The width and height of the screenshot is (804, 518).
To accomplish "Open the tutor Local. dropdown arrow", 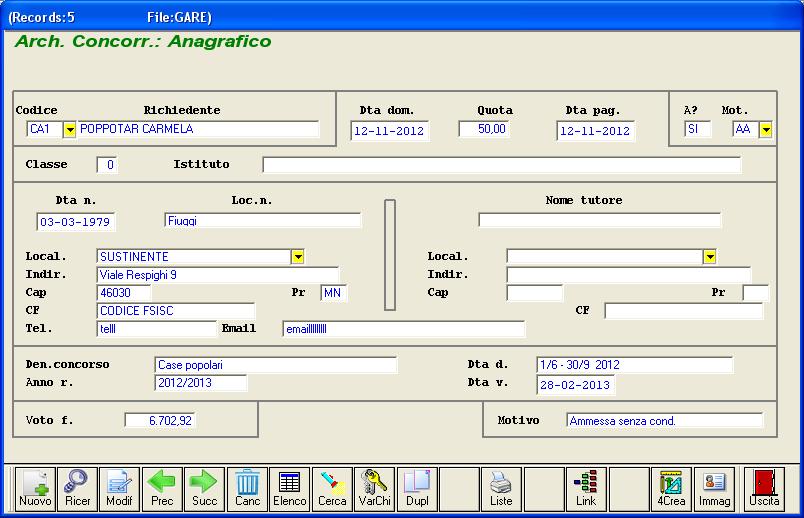I will [709, 256].
